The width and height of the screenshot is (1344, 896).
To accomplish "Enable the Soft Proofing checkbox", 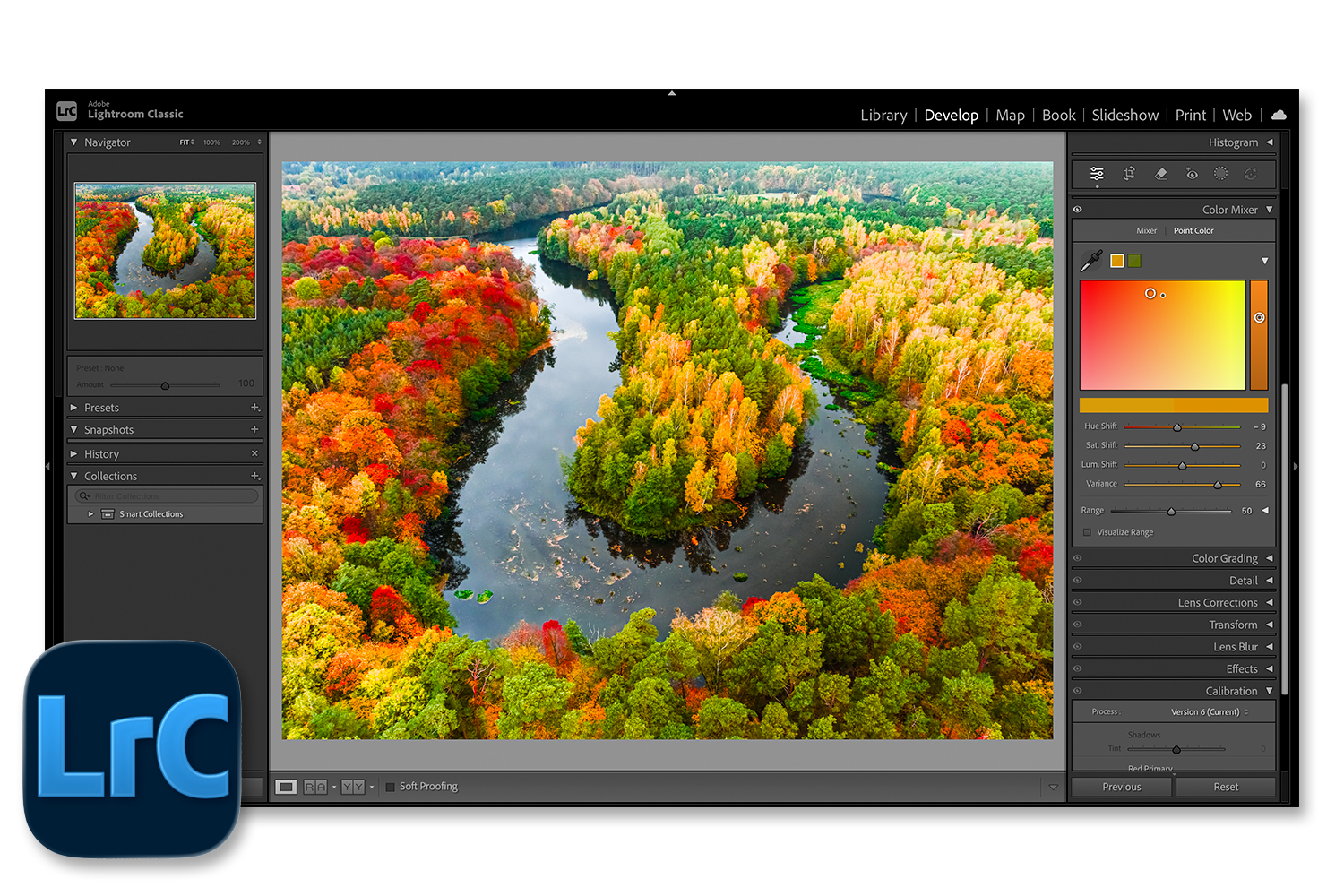I will [x=390, y=787].
